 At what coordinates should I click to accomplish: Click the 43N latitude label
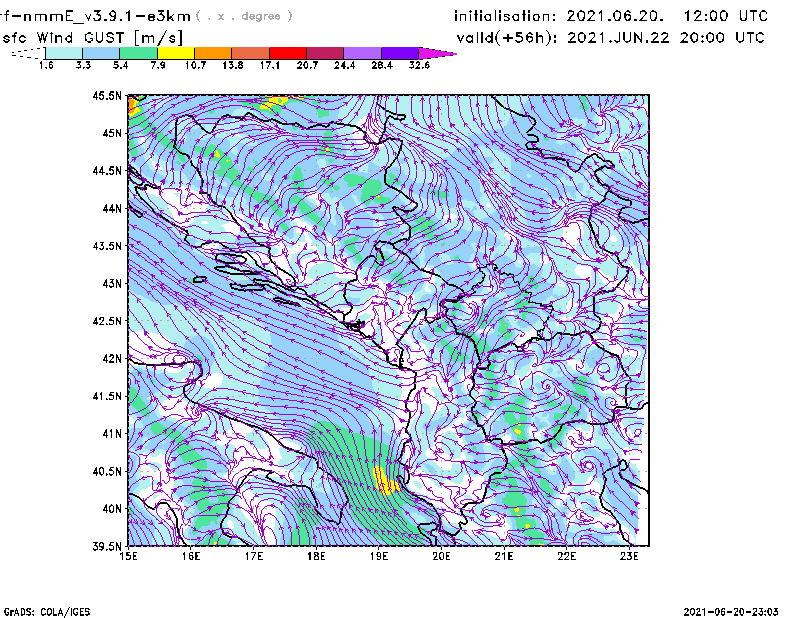(112, 283)
